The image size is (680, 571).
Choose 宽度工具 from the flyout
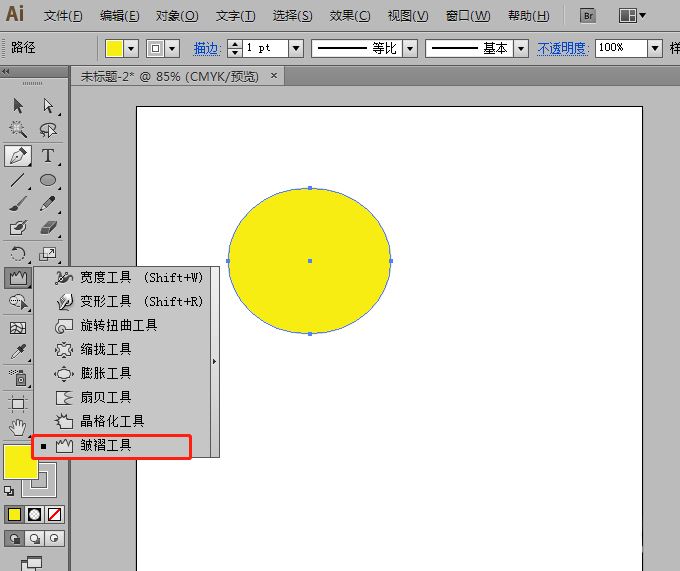123,277
